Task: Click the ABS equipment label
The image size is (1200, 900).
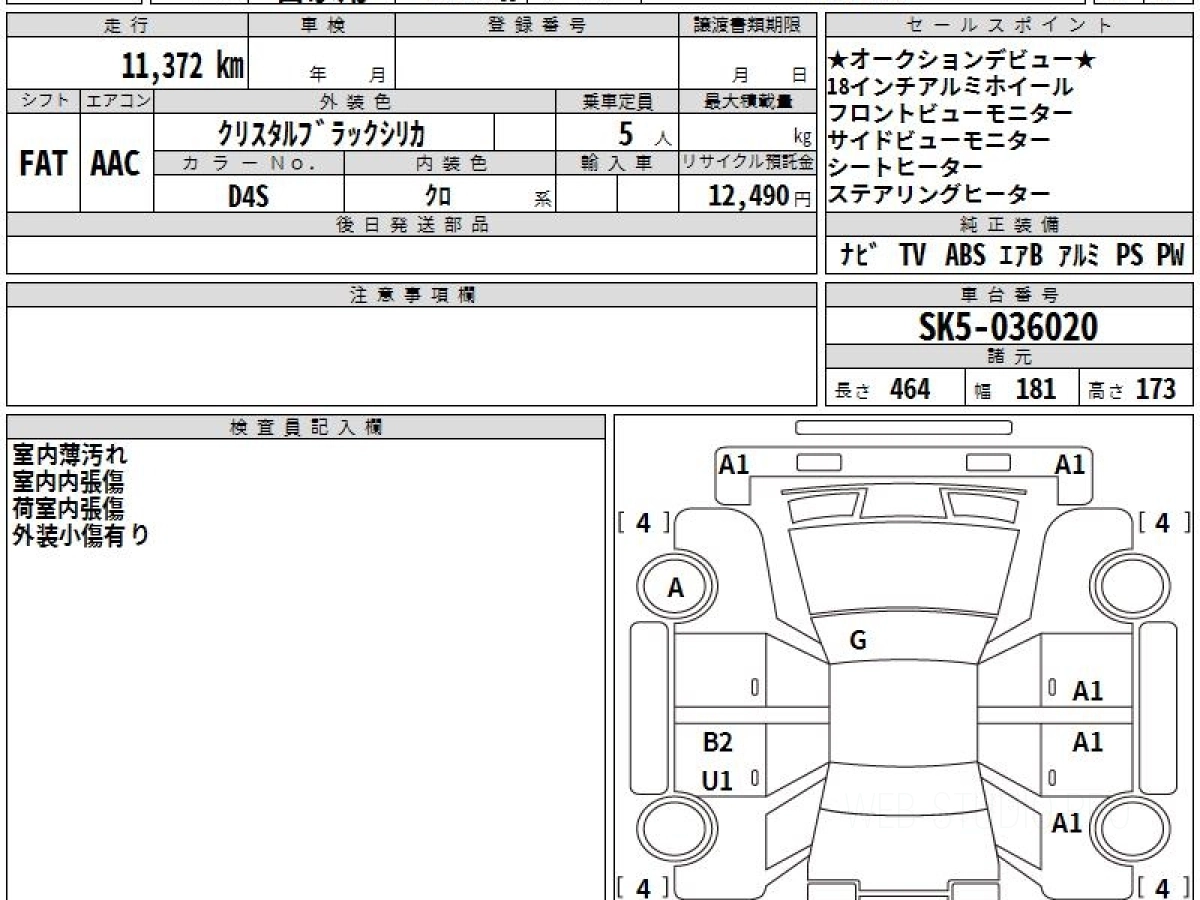Action: pos(964,256)
